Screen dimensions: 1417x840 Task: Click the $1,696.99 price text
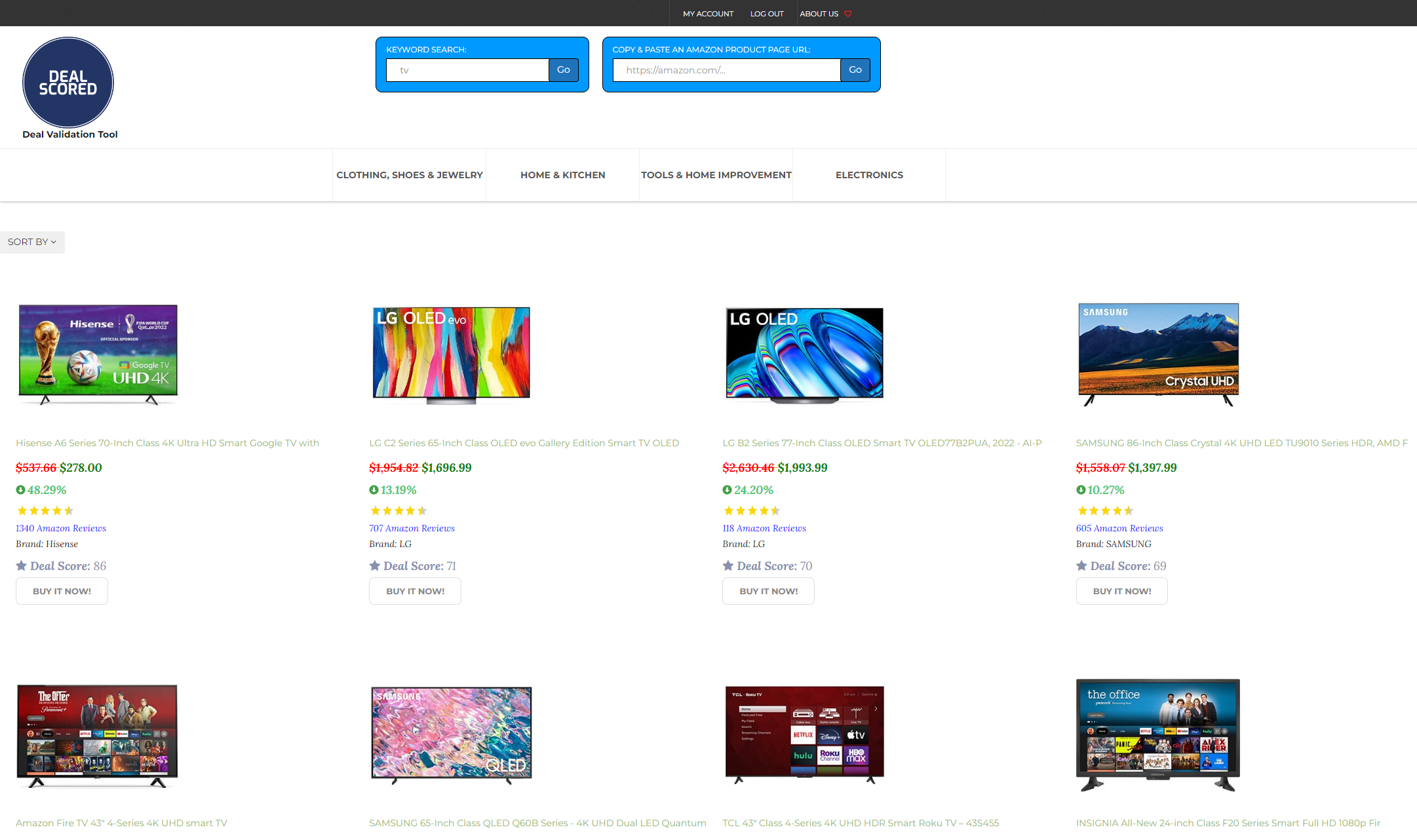(x=446, y=468)
